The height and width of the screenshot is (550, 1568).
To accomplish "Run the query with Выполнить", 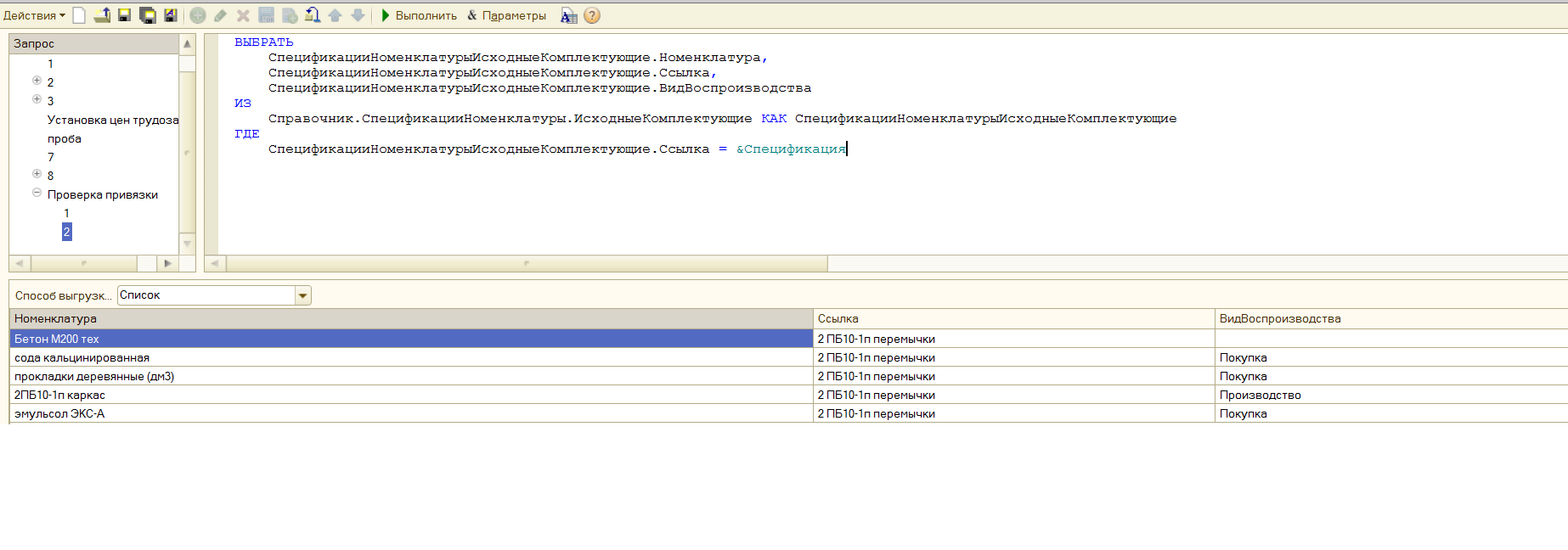I will pyautogui.click(x=419, y=15).
